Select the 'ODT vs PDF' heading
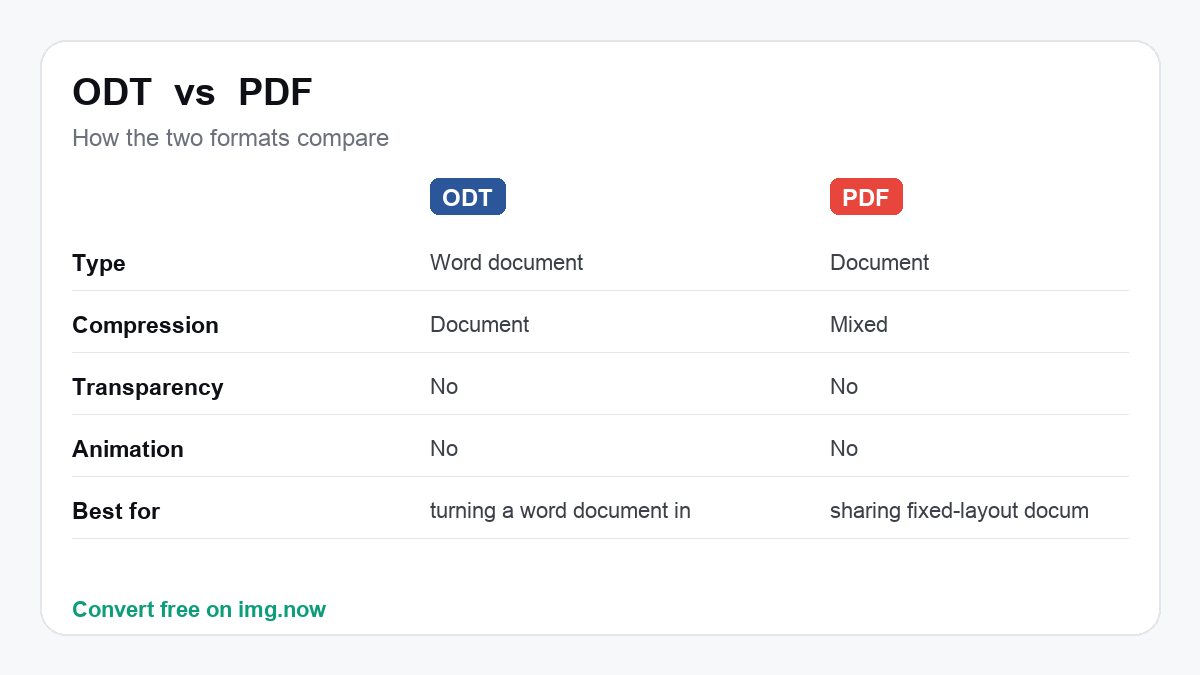This screenshot has height=675, width=1200. coord(192,93)
